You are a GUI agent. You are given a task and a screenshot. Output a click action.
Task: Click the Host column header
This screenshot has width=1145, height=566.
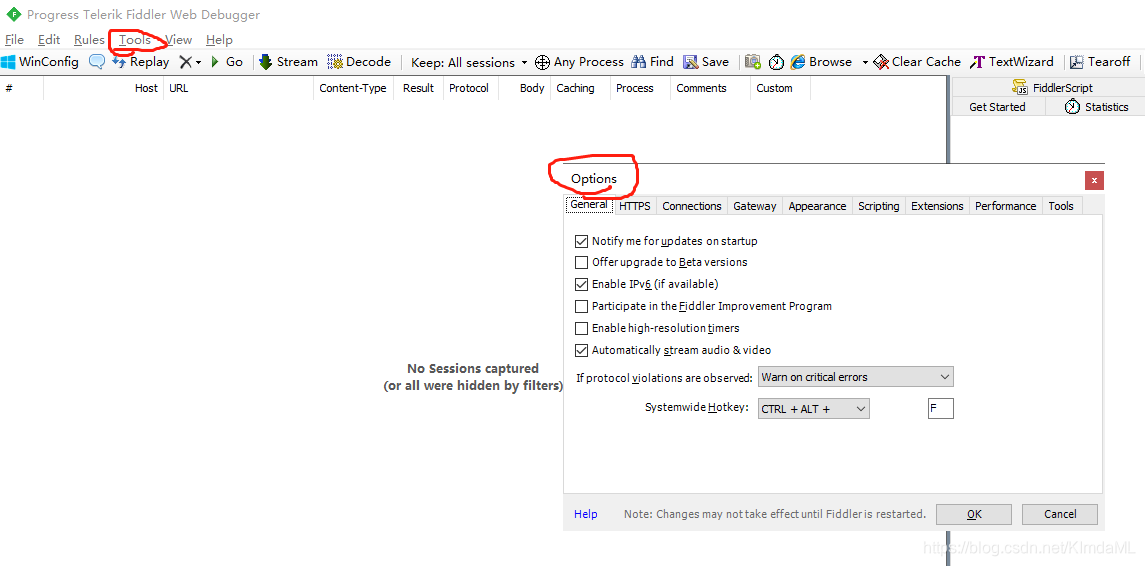tap(103, 88)
